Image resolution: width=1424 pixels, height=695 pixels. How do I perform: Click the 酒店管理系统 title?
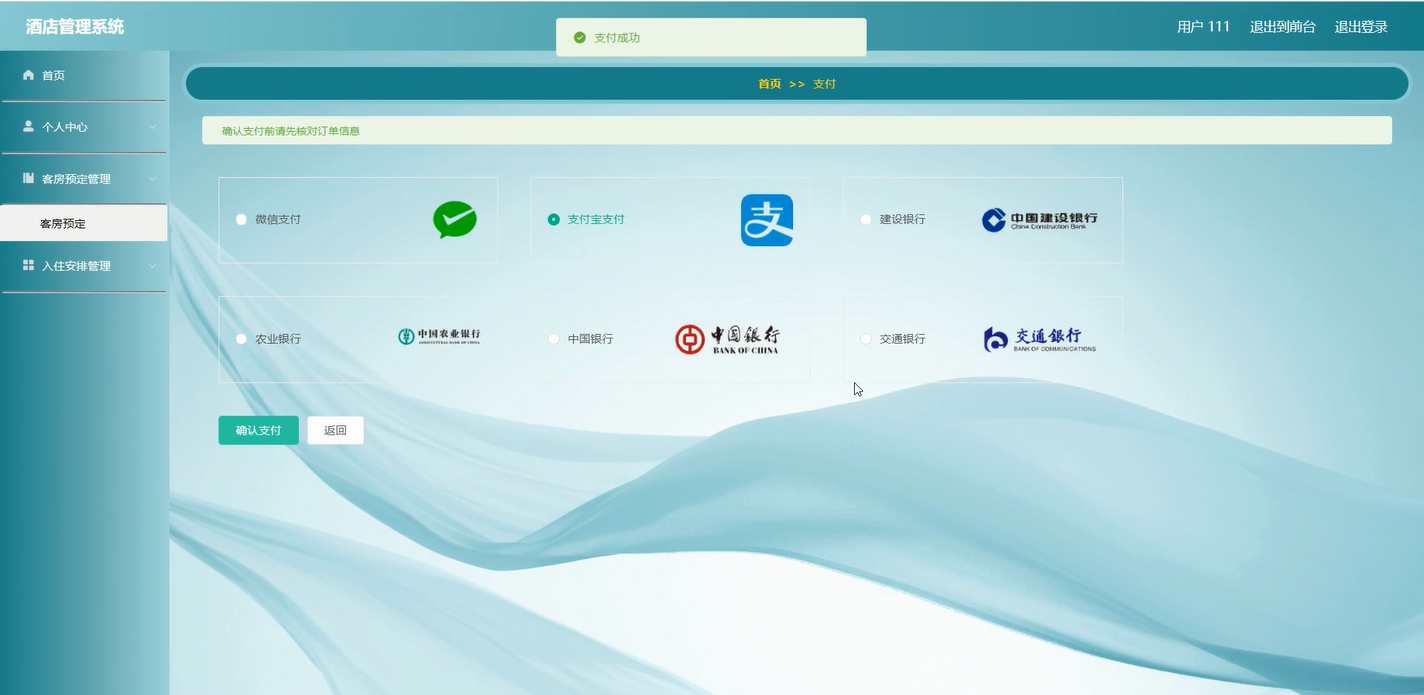pos(75,27)
